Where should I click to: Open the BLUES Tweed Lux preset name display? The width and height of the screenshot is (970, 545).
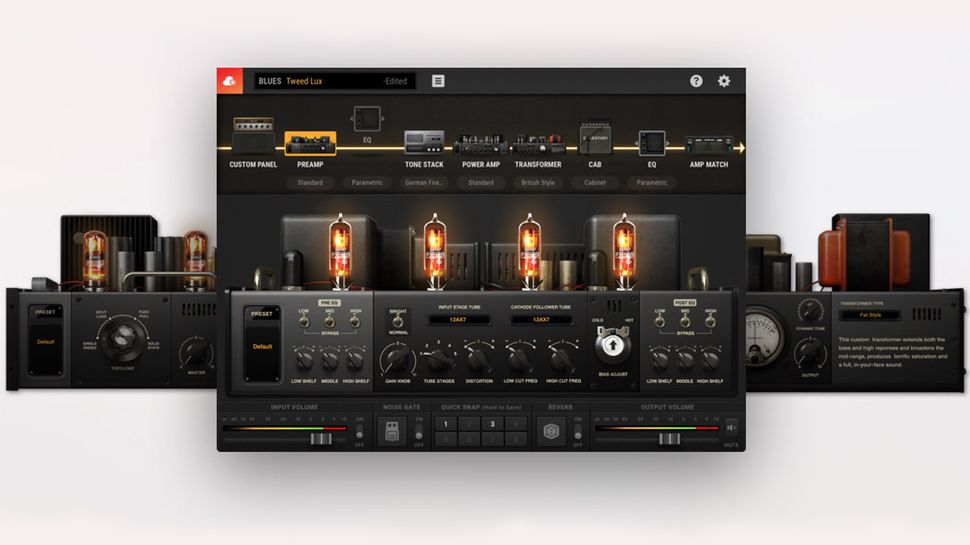point(335,81)
